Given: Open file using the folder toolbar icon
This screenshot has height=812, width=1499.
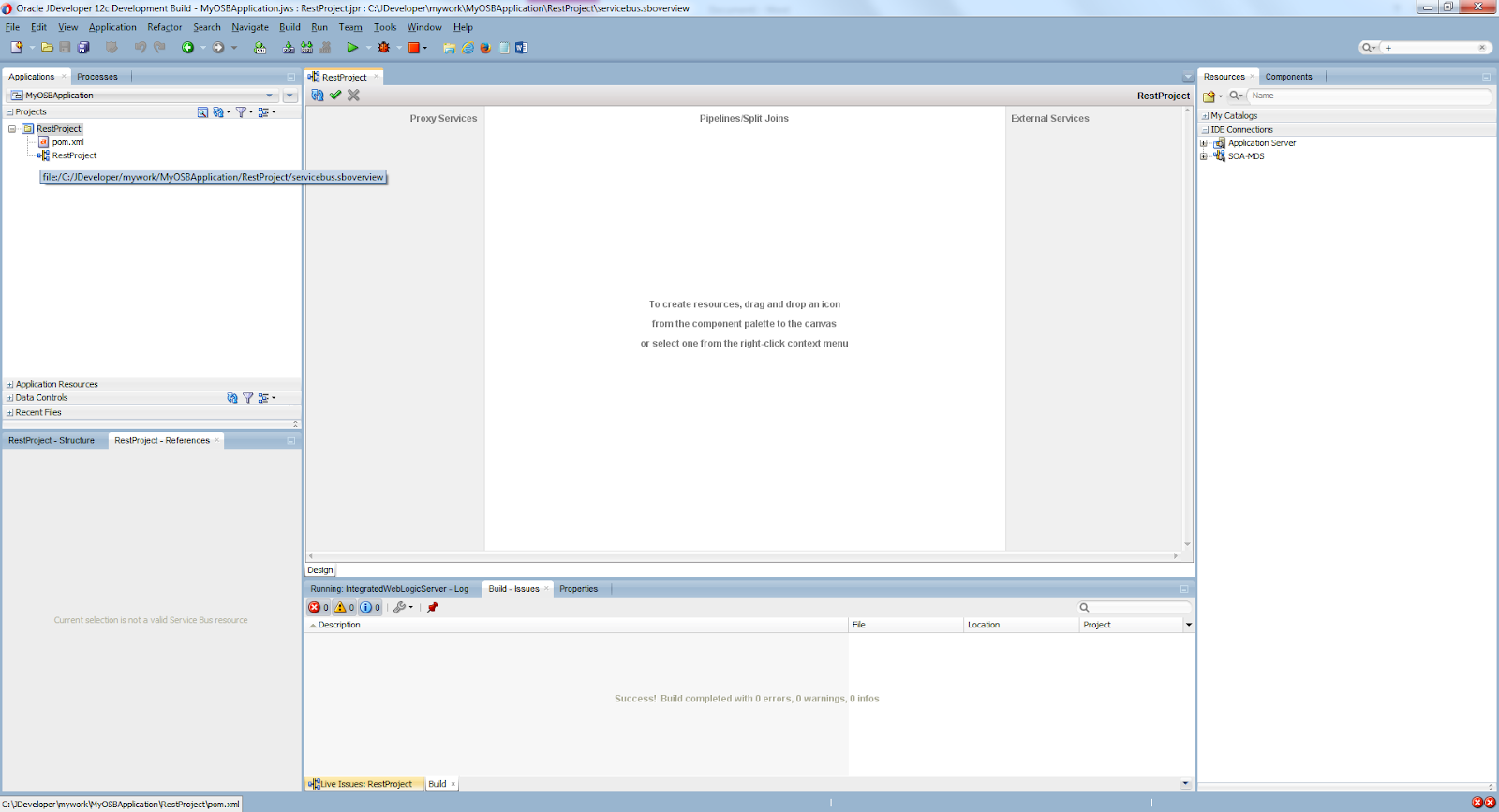Looking at the screenshot, I should point(47,47).
